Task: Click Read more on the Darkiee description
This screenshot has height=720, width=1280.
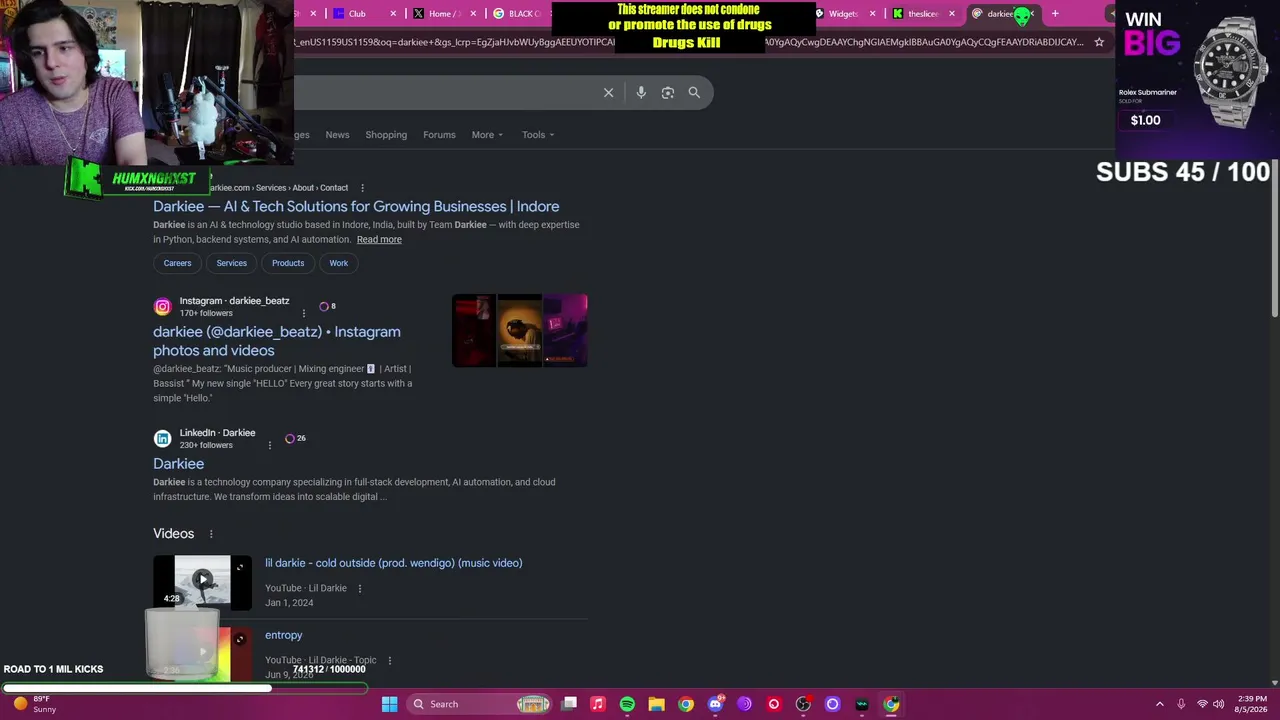Action: [x=379, y=240]
